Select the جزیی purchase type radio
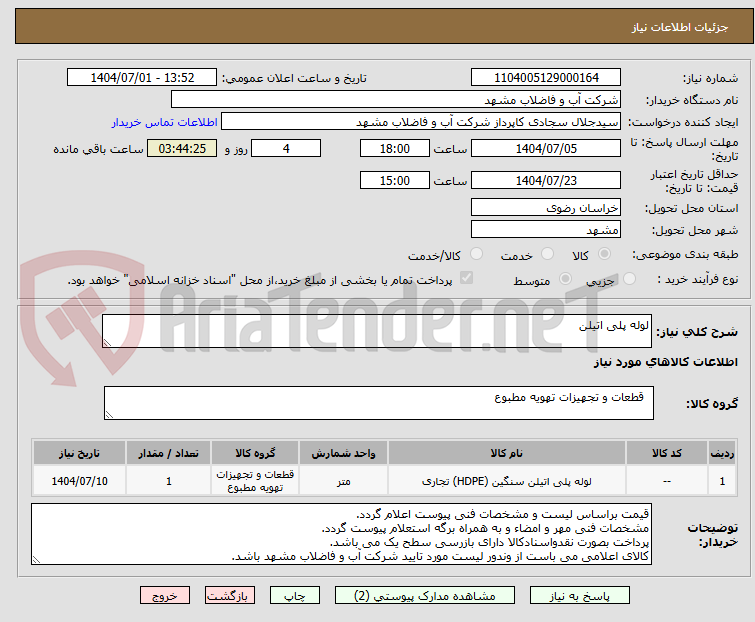This screenshot has width=755, height=622. tap(629, 279)
